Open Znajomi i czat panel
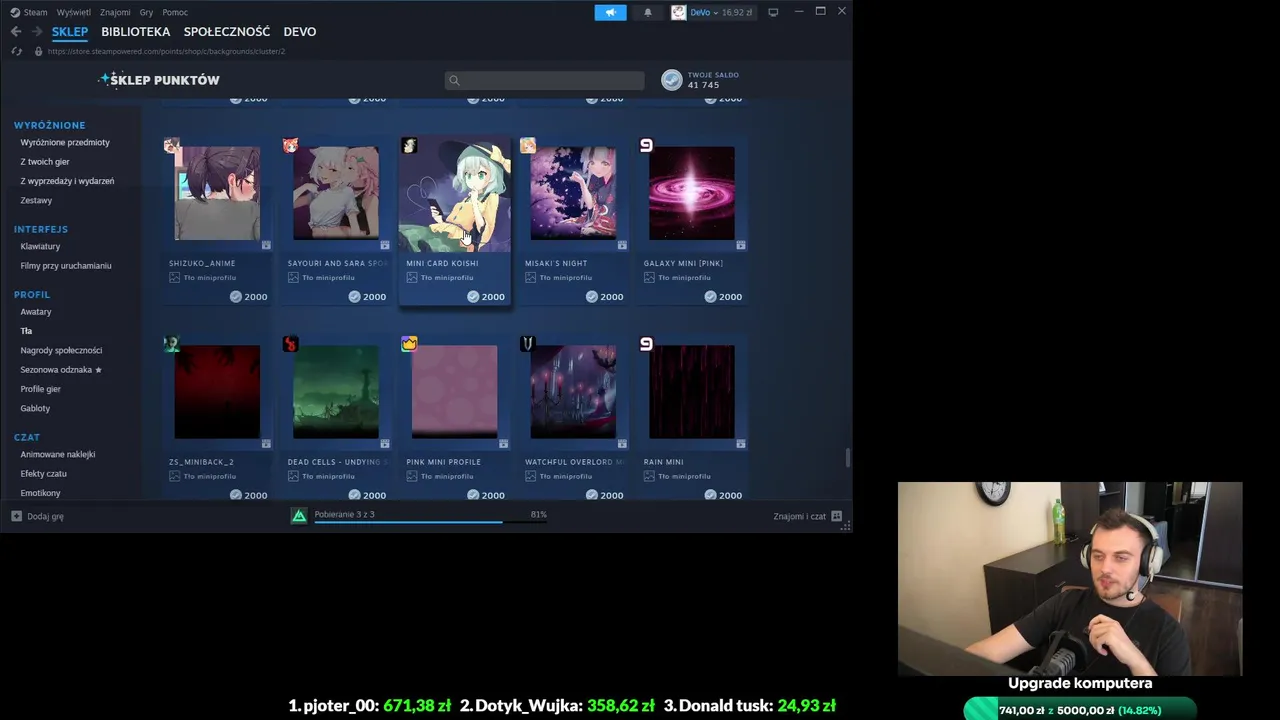Screen dimensions: 1280x720 tap(807, 516)
